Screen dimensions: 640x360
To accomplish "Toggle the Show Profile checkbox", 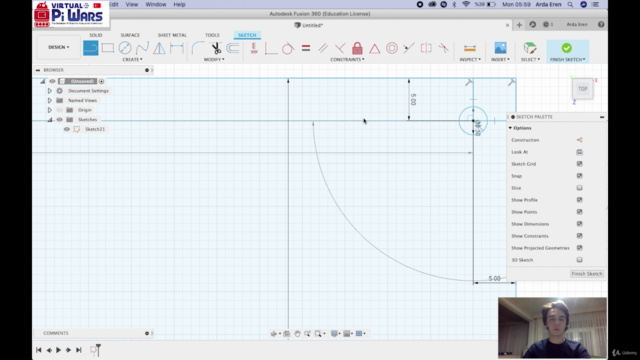I will (x=579, y=200).
